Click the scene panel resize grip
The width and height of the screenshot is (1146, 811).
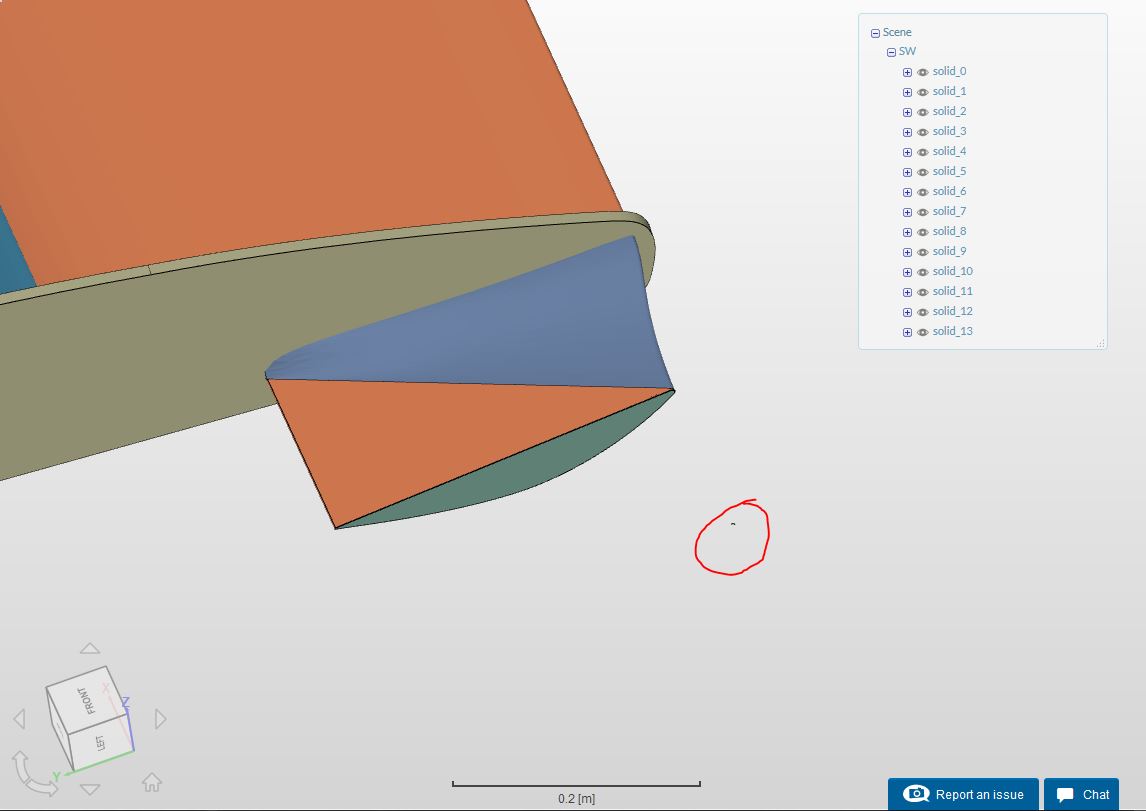(x=1101, y=343)
